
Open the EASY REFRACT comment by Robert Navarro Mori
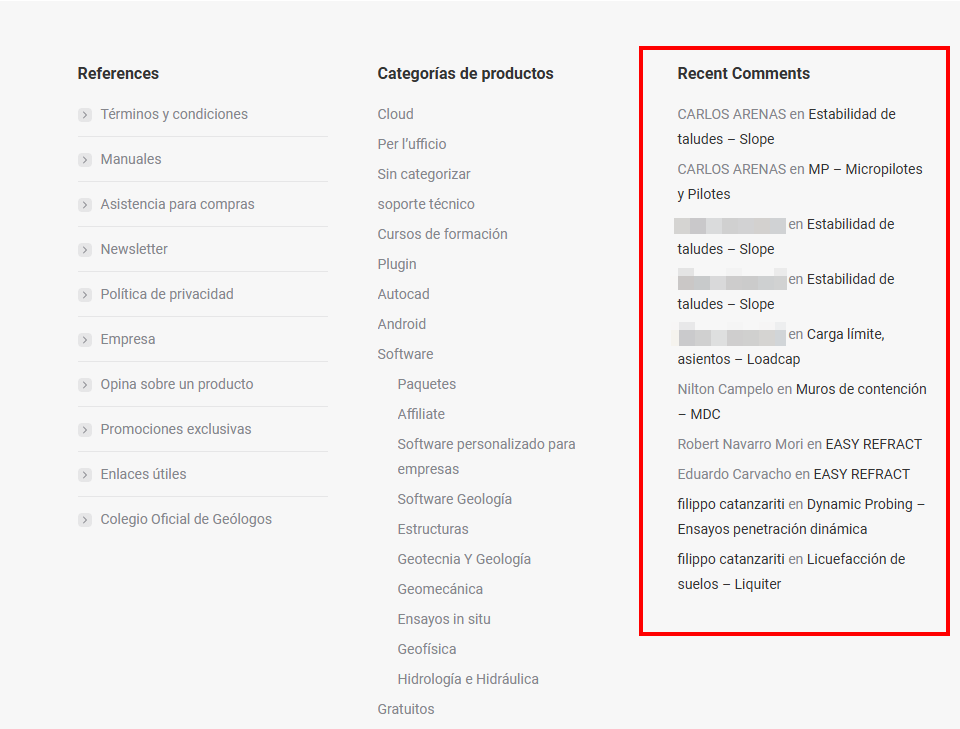(869, 443)
